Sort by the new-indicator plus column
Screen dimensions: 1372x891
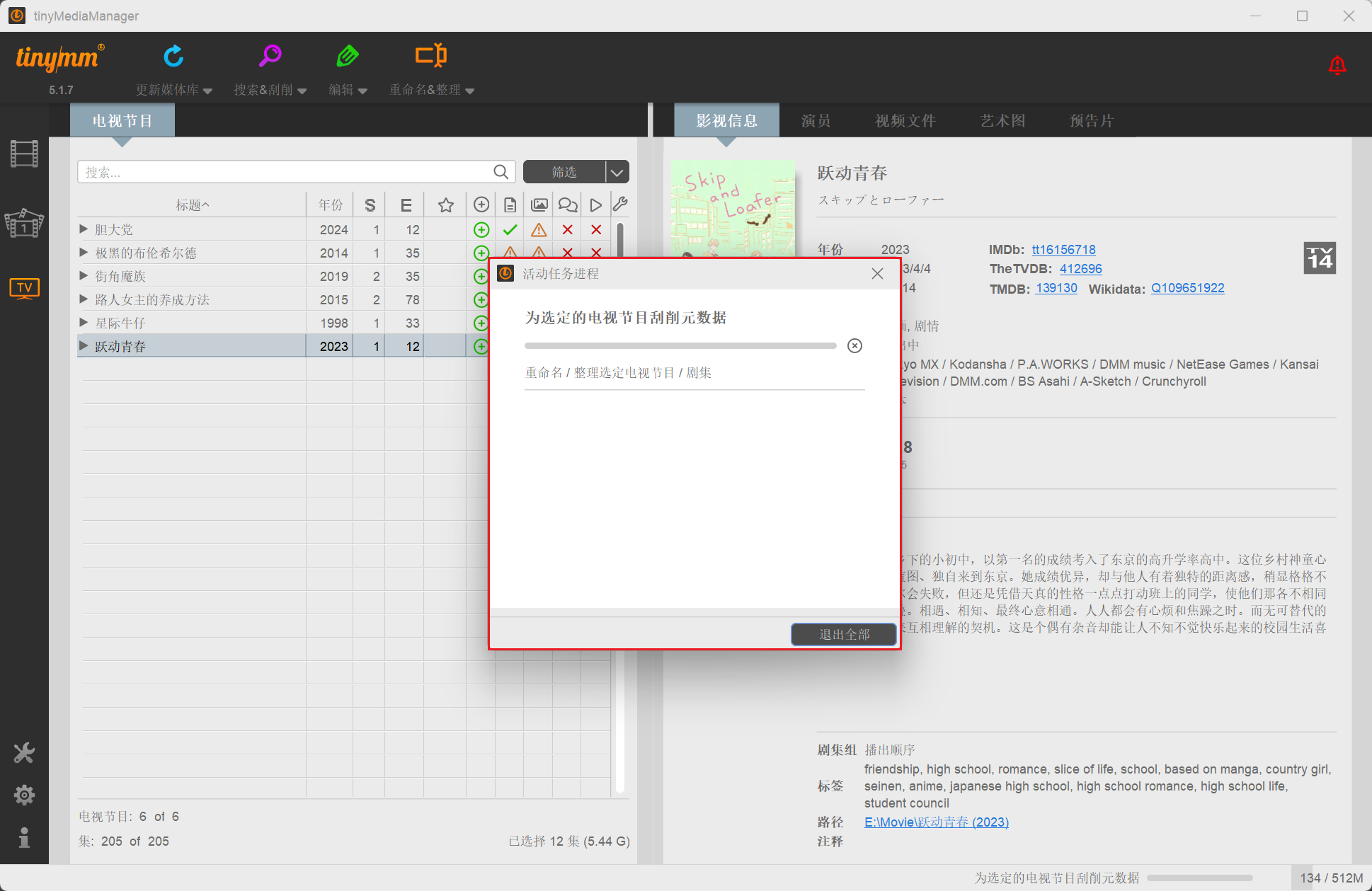pyautogui.click(x=481, y=205)
